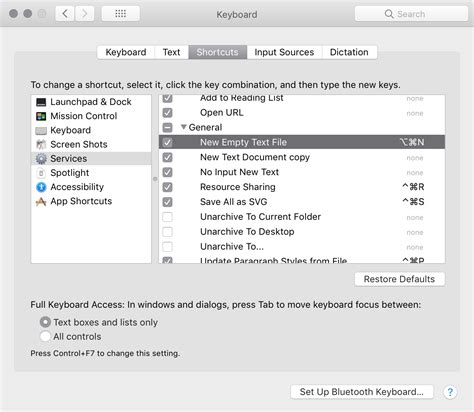The height and width of the screenshot is (412, 474).
Task: Disable the Save All as SVG checkbox
Action: tap(167, 202)
